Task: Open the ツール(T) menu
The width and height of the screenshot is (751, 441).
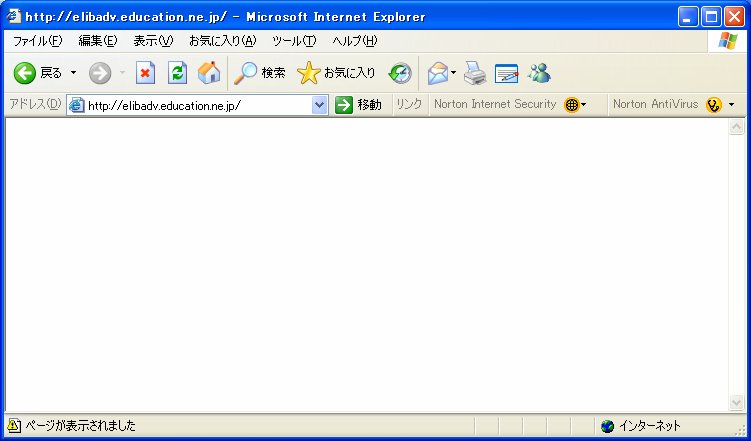Action: (x=294, y=41)
